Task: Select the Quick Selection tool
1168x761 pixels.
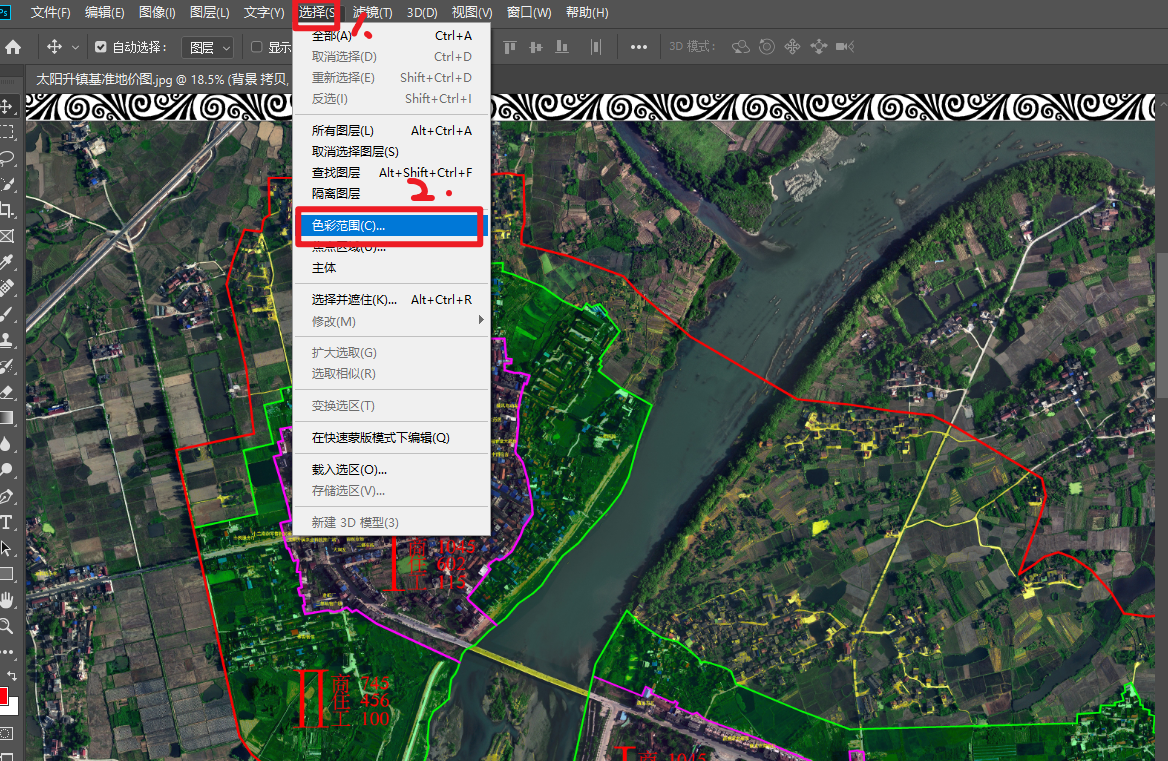Action: tap(6, 185)
